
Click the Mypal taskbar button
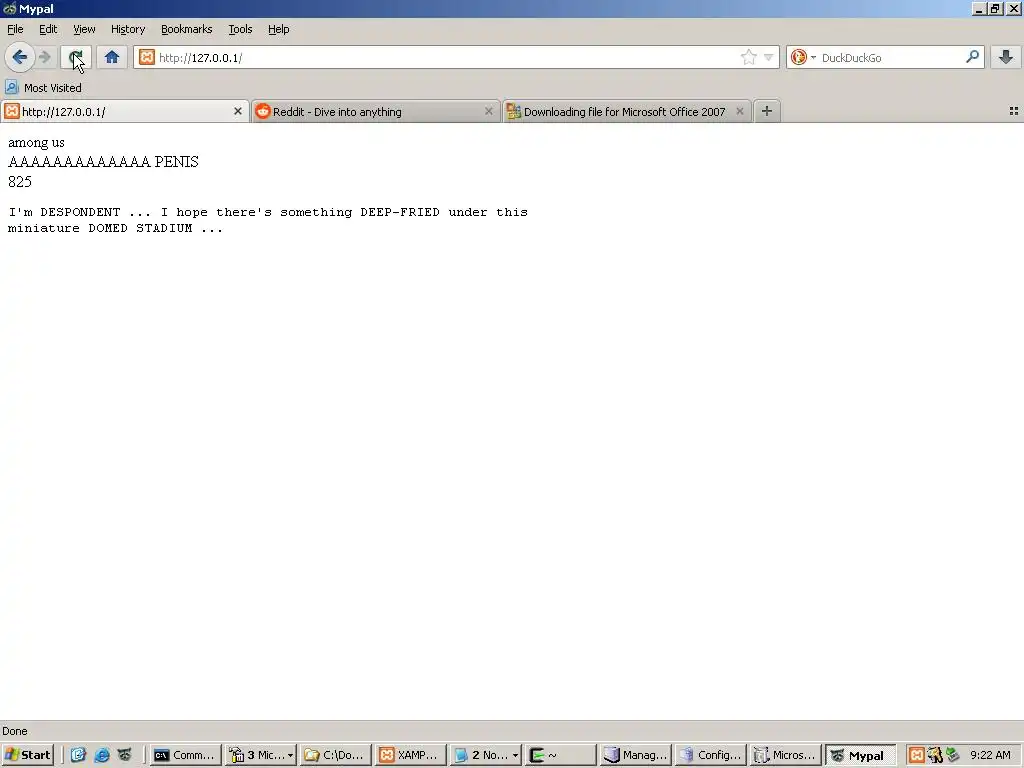click(x=860, y=755)
